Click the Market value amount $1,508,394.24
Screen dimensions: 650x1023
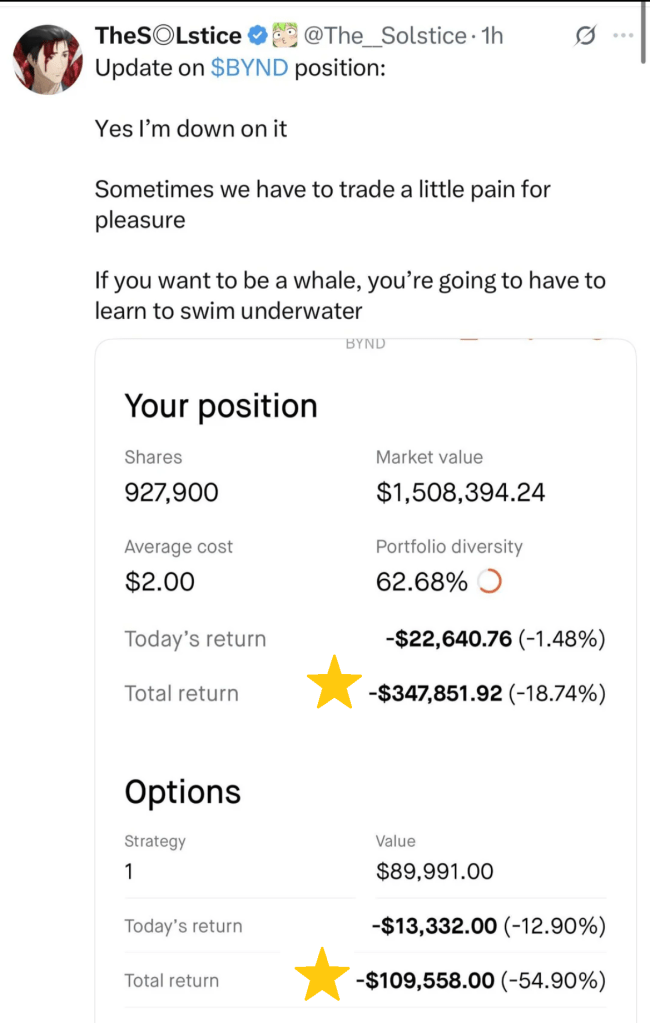(460, 492)
